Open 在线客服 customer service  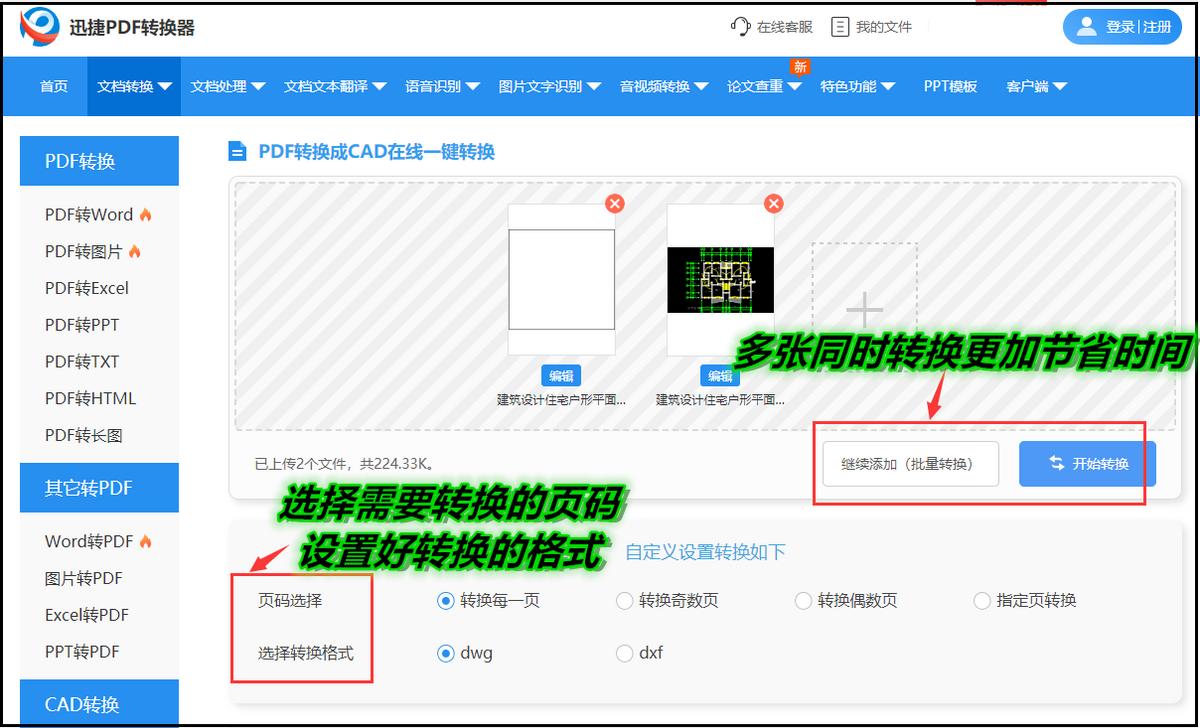[784, 27]
